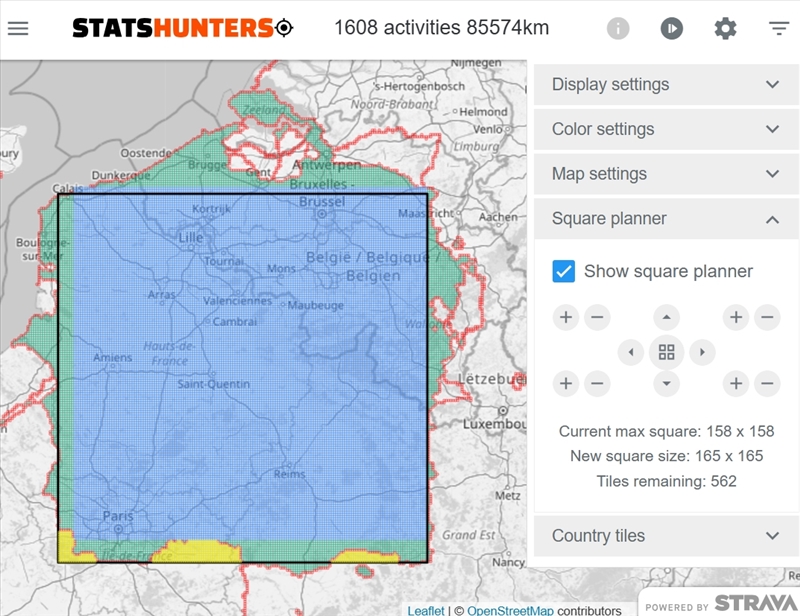
Task: Open the settings gear icon
Action: pos(725,28)
